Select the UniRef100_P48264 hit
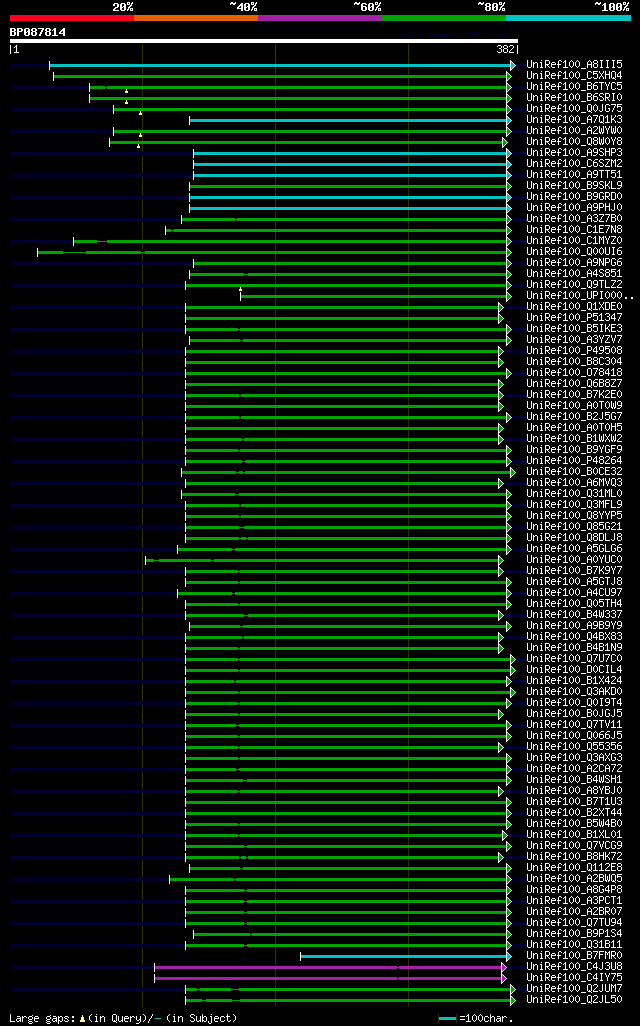The width and height of the screenshot is (640, 1026). pyautogui.click(x=574, y=461)
